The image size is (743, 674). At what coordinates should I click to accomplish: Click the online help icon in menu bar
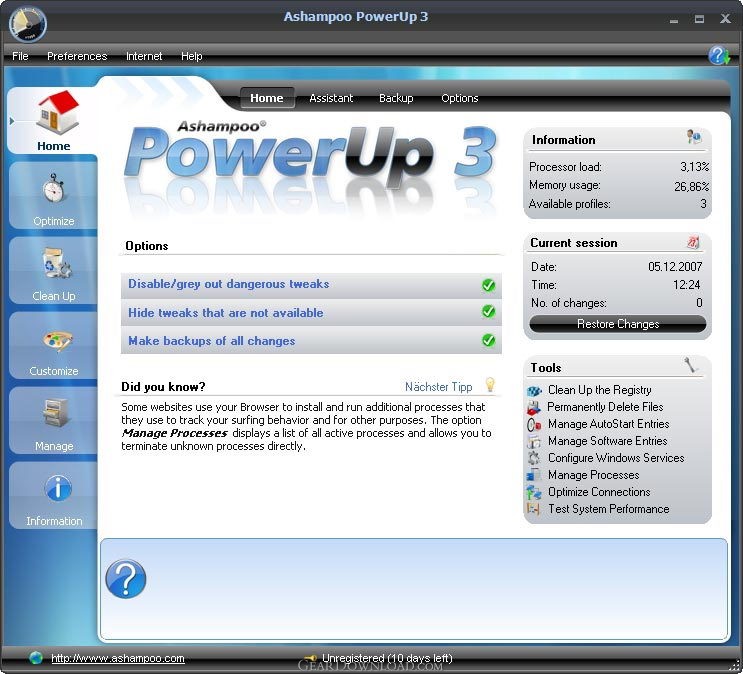click(x=719, y=56)
